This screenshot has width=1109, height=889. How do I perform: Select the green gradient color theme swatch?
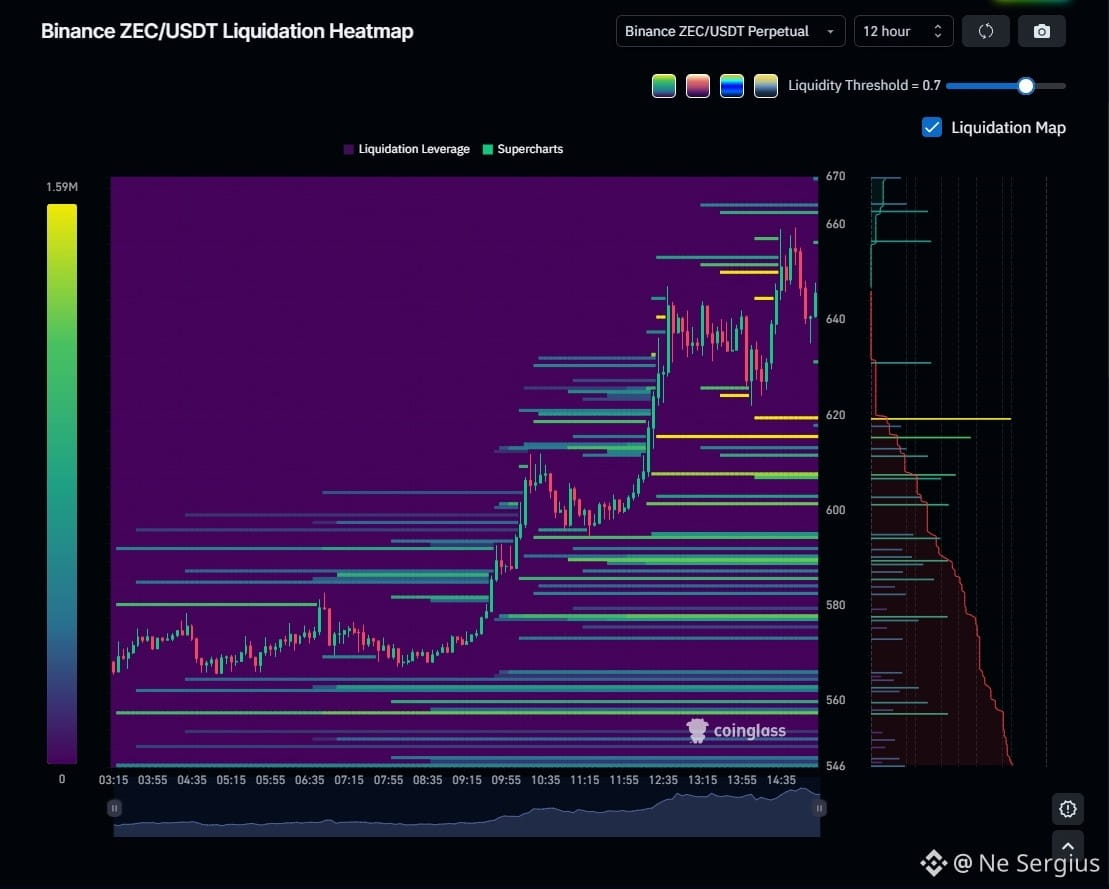(x=663, y=86)
